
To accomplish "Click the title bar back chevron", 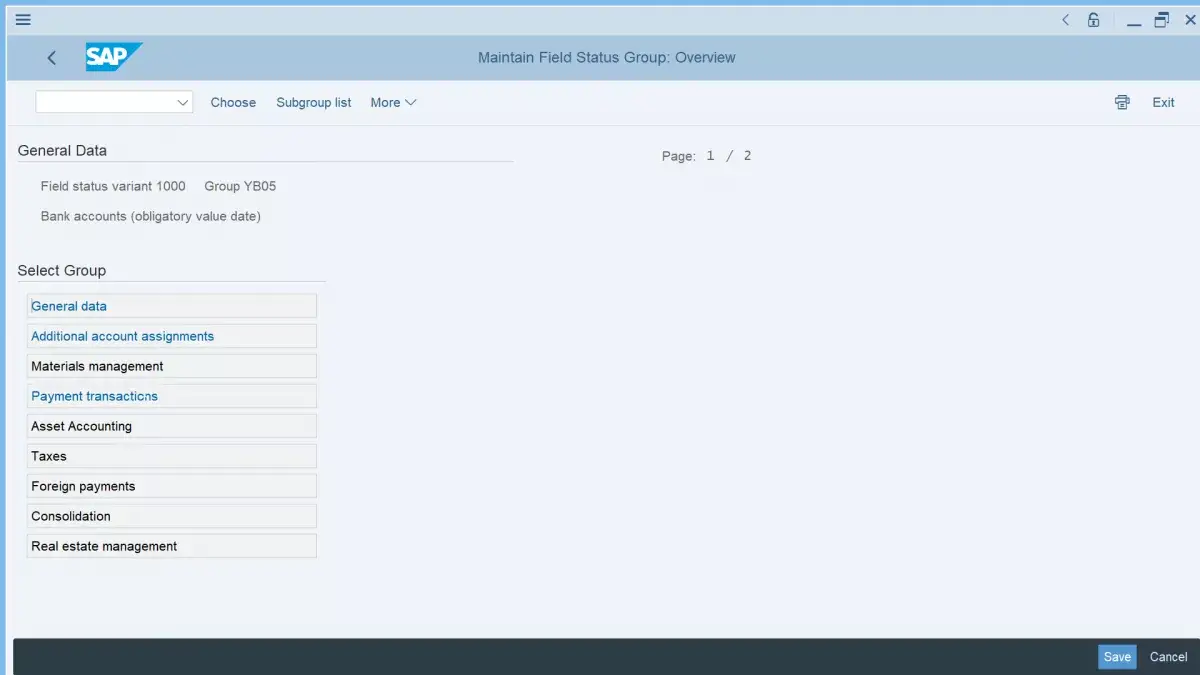I will pyautogui.click(x=1065, y=19).
